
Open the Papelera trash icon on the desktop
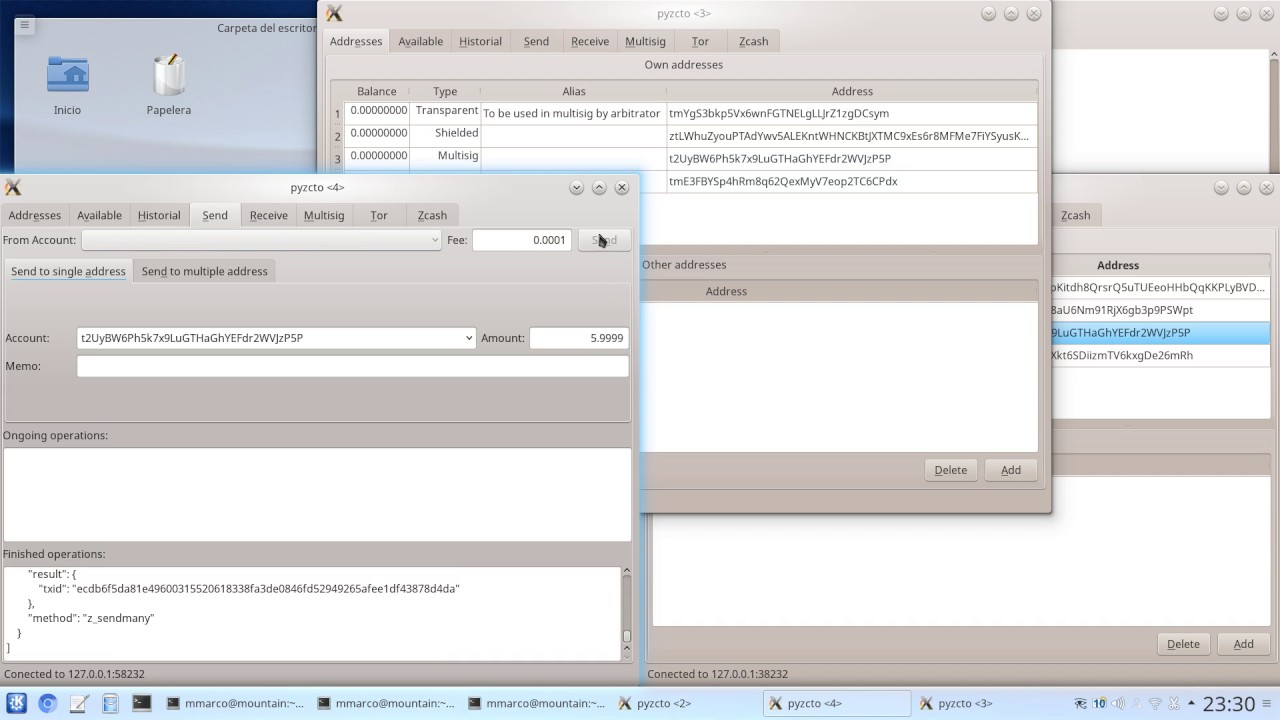coord(168,85)
